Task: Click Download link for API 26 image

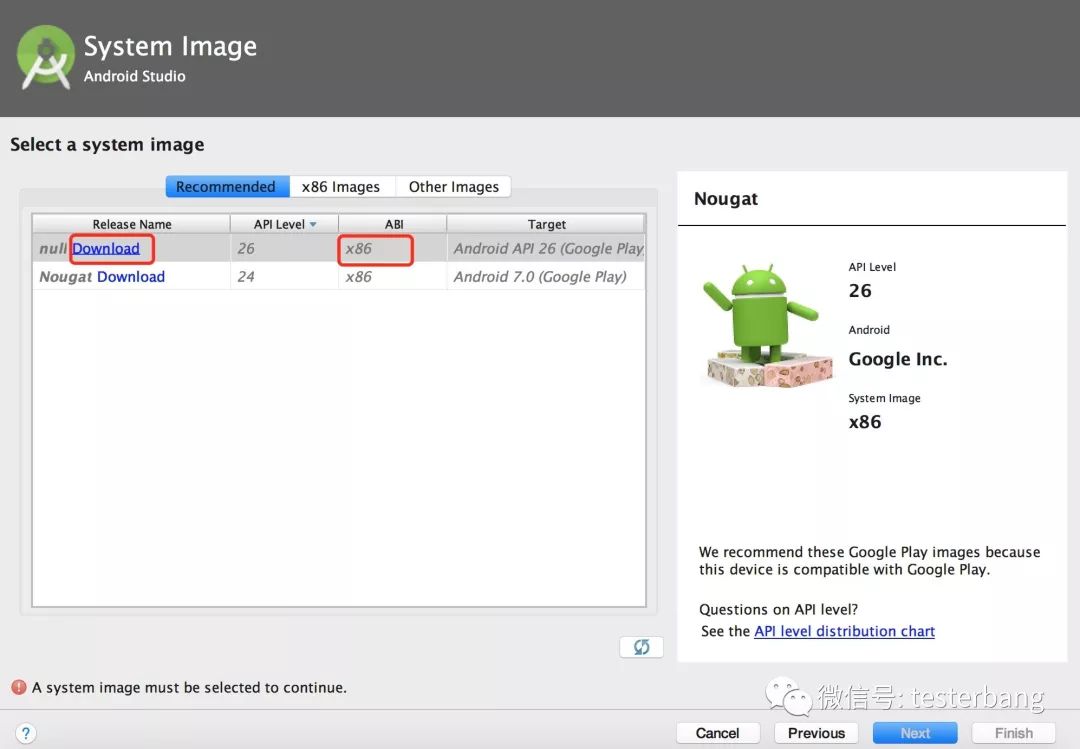Action: [x=106, y=249]
